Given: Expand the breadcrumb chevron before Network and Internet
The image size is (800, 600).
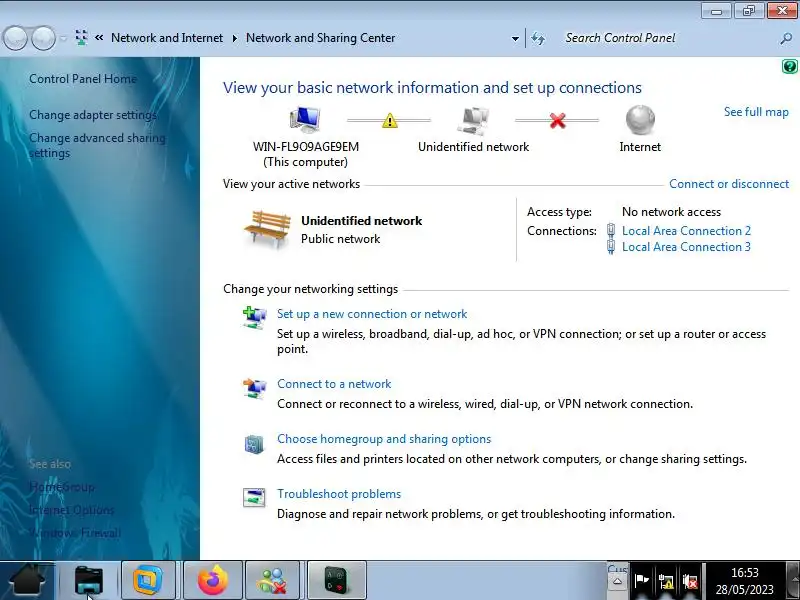Looking at the screenshot, I should point(99,38).
